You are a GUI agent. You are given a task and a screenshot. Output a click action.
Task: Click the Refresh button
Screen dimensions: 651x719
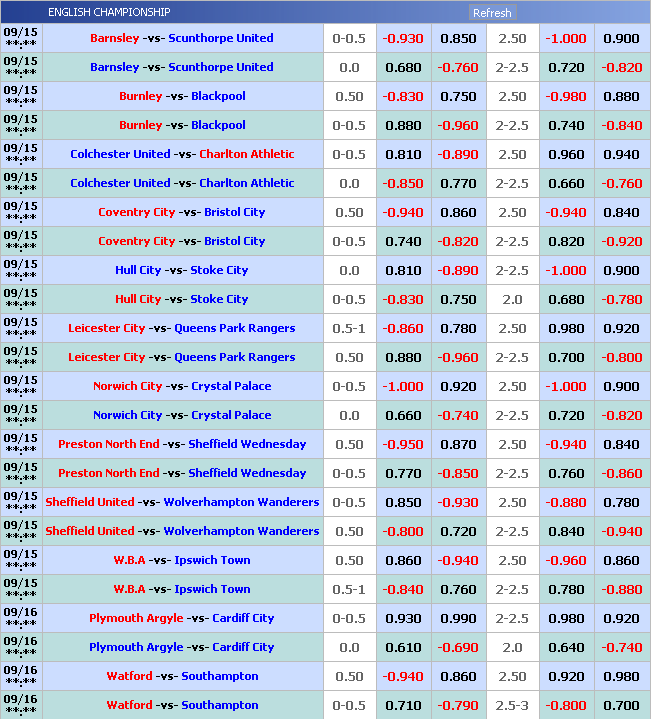(492, 13)
